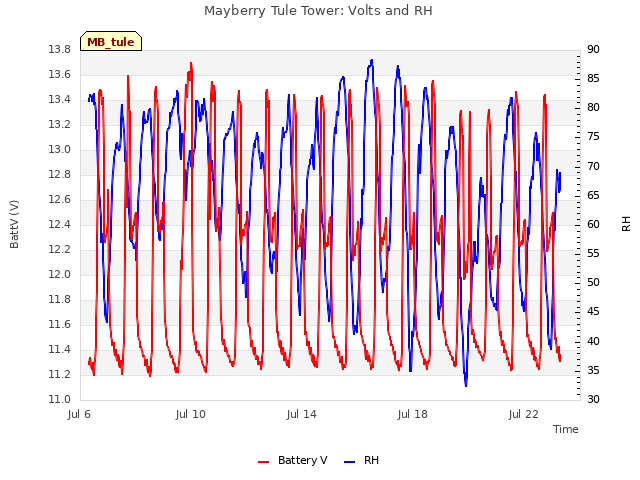Click the 60 right axis value
The height and width of the screenshot is (480, 640).
593,224
